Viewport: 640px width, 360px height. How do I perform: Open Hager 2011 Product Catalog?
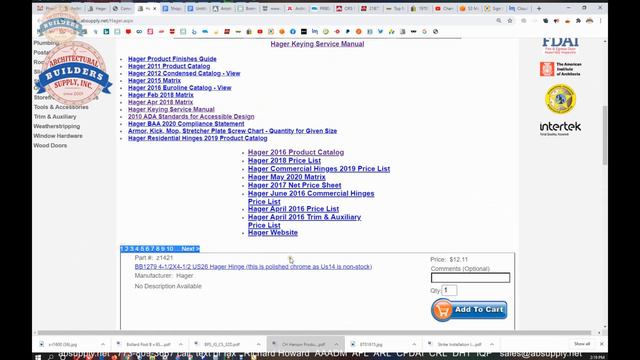(169, 66)
